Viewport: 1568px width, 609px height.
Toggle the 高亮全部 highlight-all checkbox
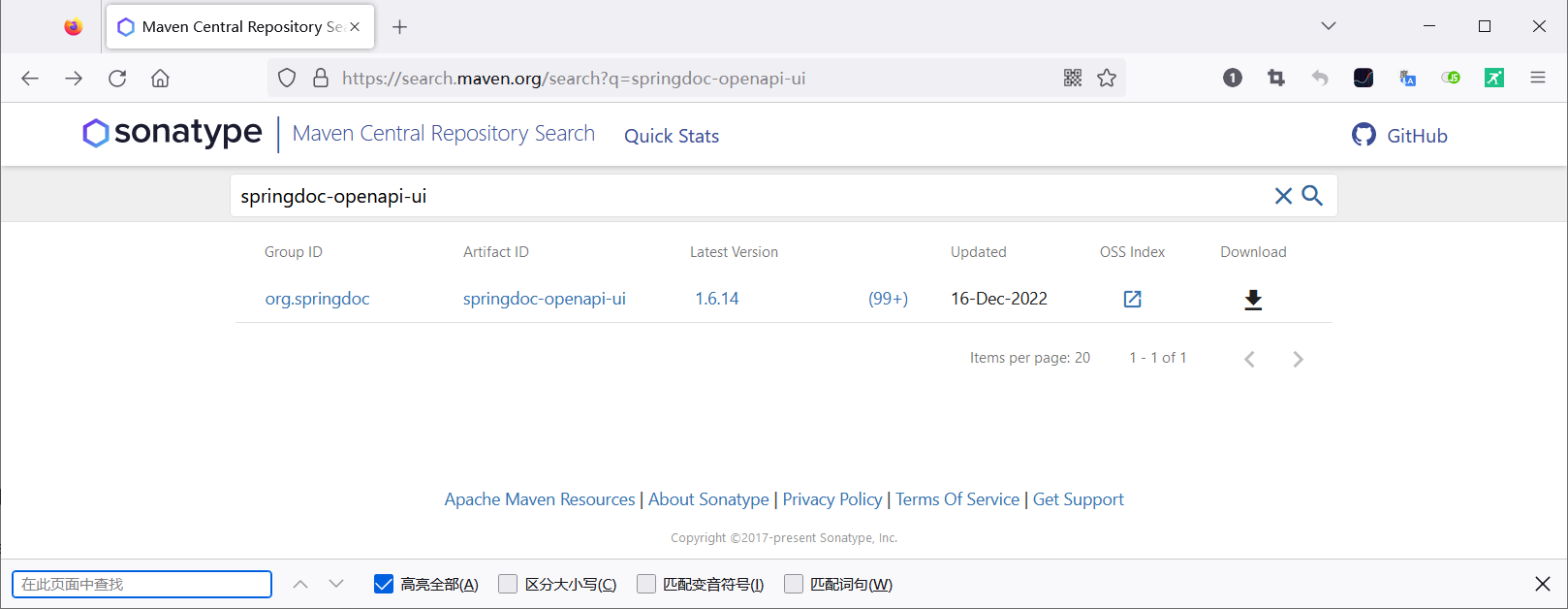click(x=384, y=584)
